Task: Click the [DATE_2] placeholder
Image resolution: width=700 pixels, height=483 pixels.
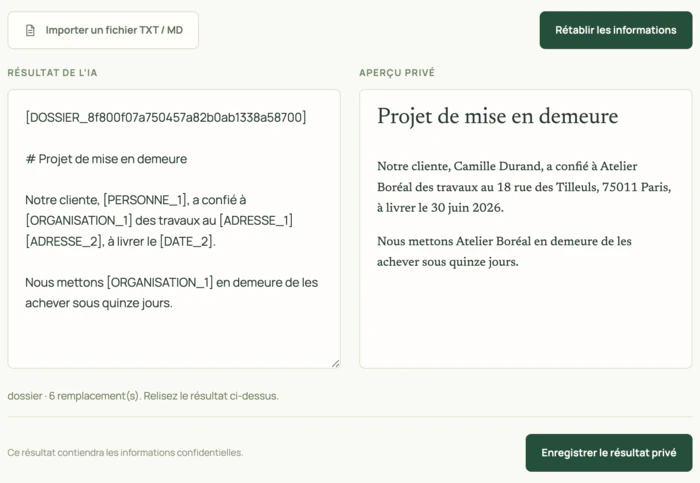Action: tap(186, 242)
